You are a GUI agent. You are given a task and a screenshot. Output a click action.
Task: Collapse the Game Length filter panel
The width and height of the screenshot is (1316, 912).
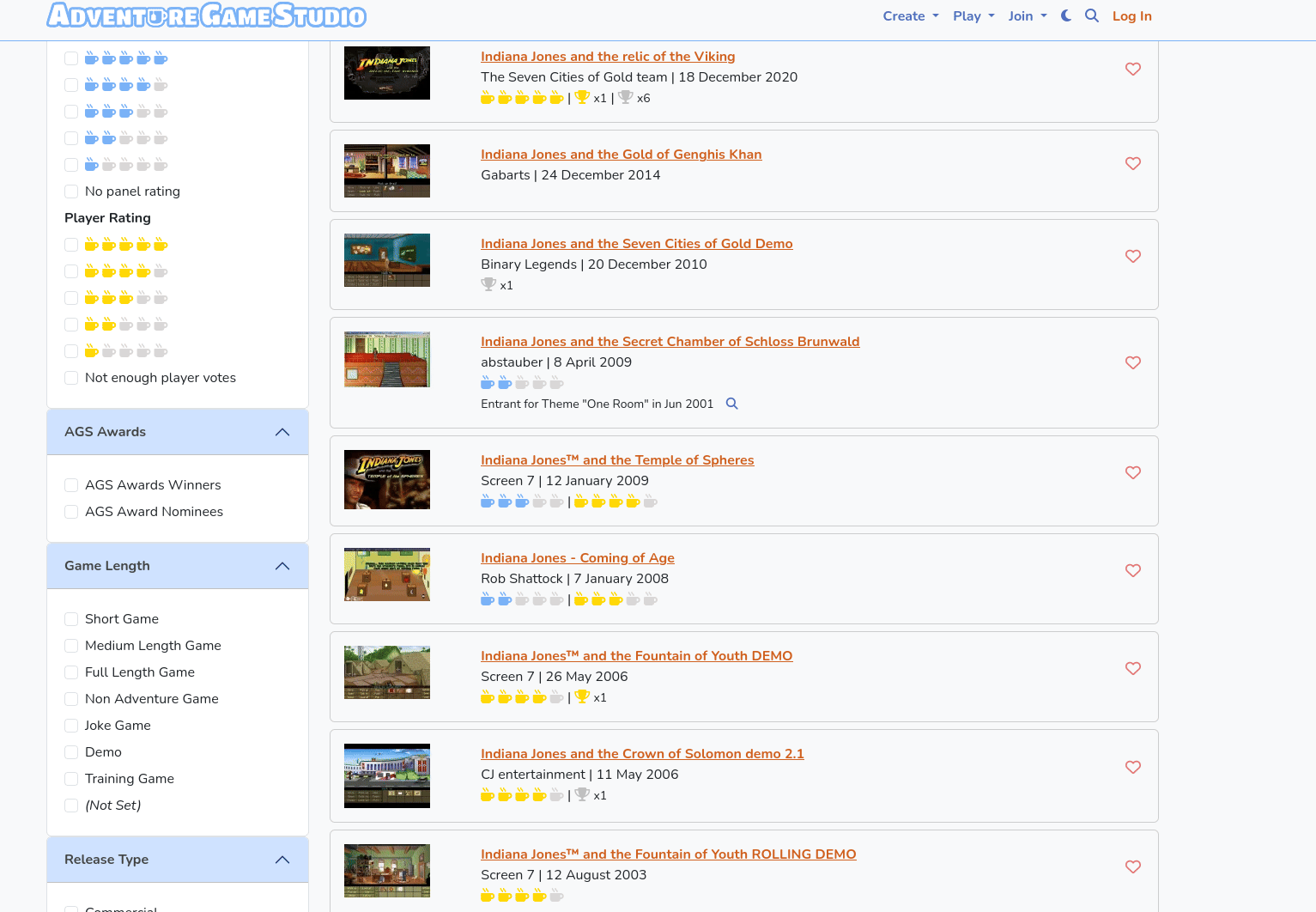[x=282, y=566]
